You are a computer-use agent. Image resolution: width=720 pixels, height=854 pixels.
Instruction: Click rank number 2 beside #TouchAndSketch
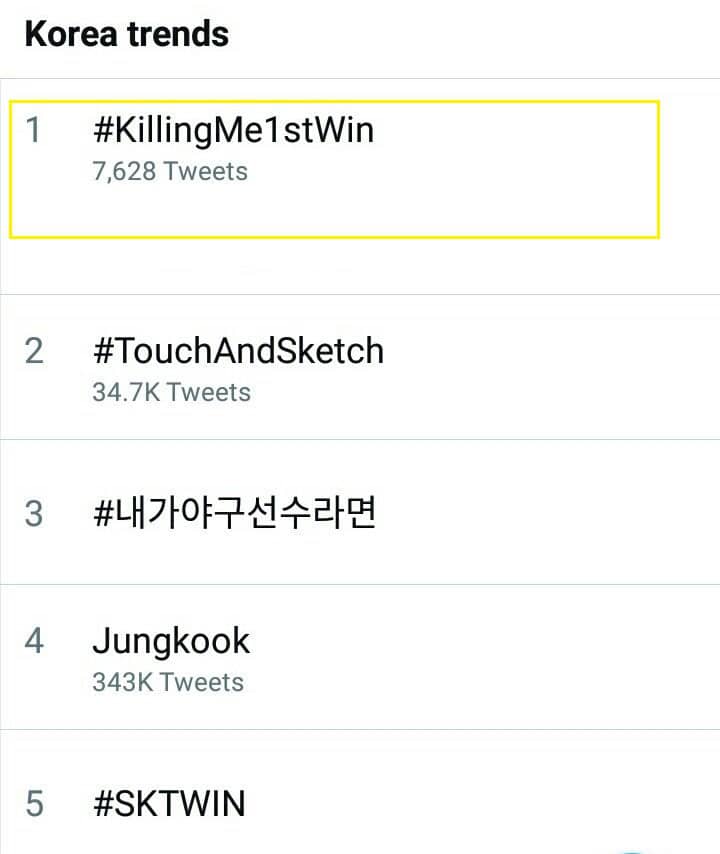[34, 351]
